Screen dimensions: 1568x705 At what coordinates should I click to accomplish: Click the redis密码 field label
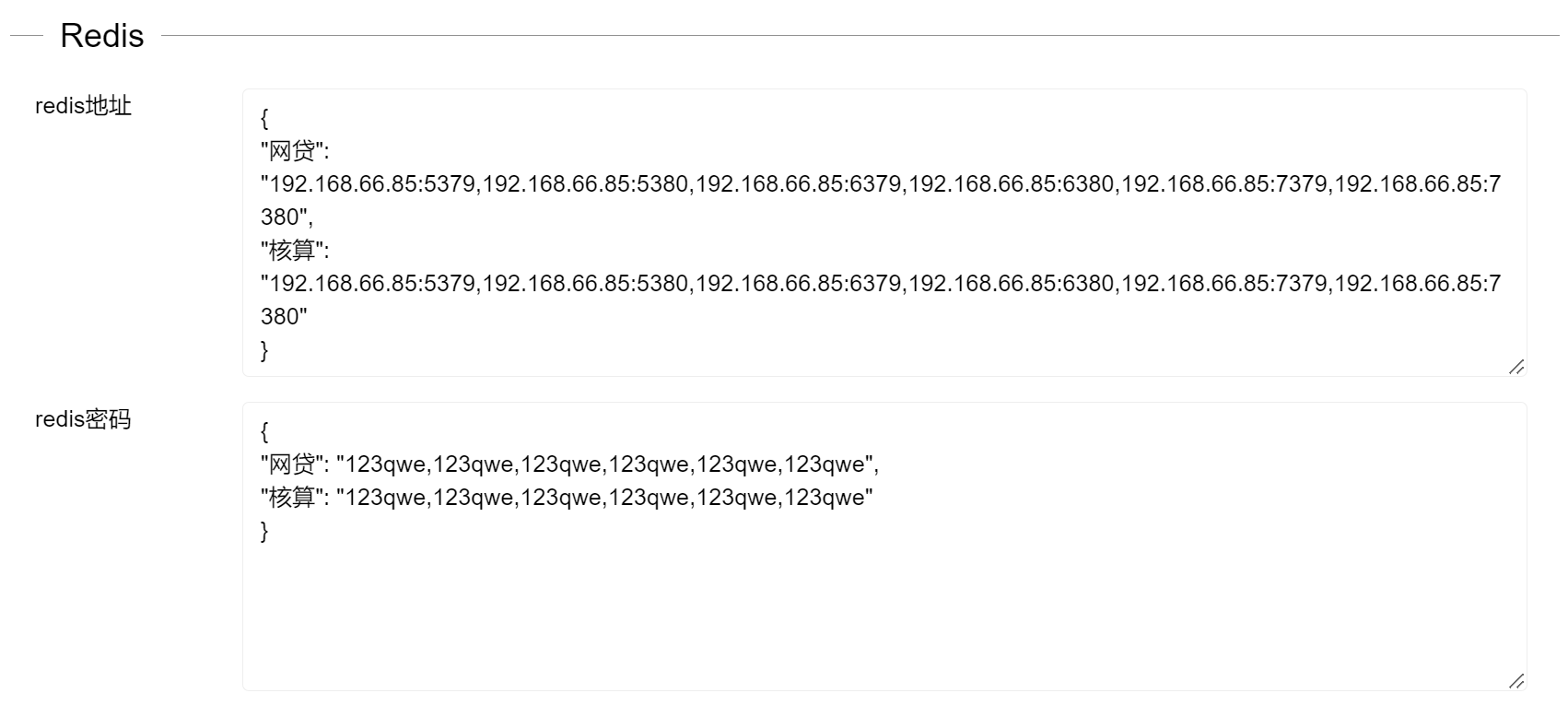(x=83, y=419)
